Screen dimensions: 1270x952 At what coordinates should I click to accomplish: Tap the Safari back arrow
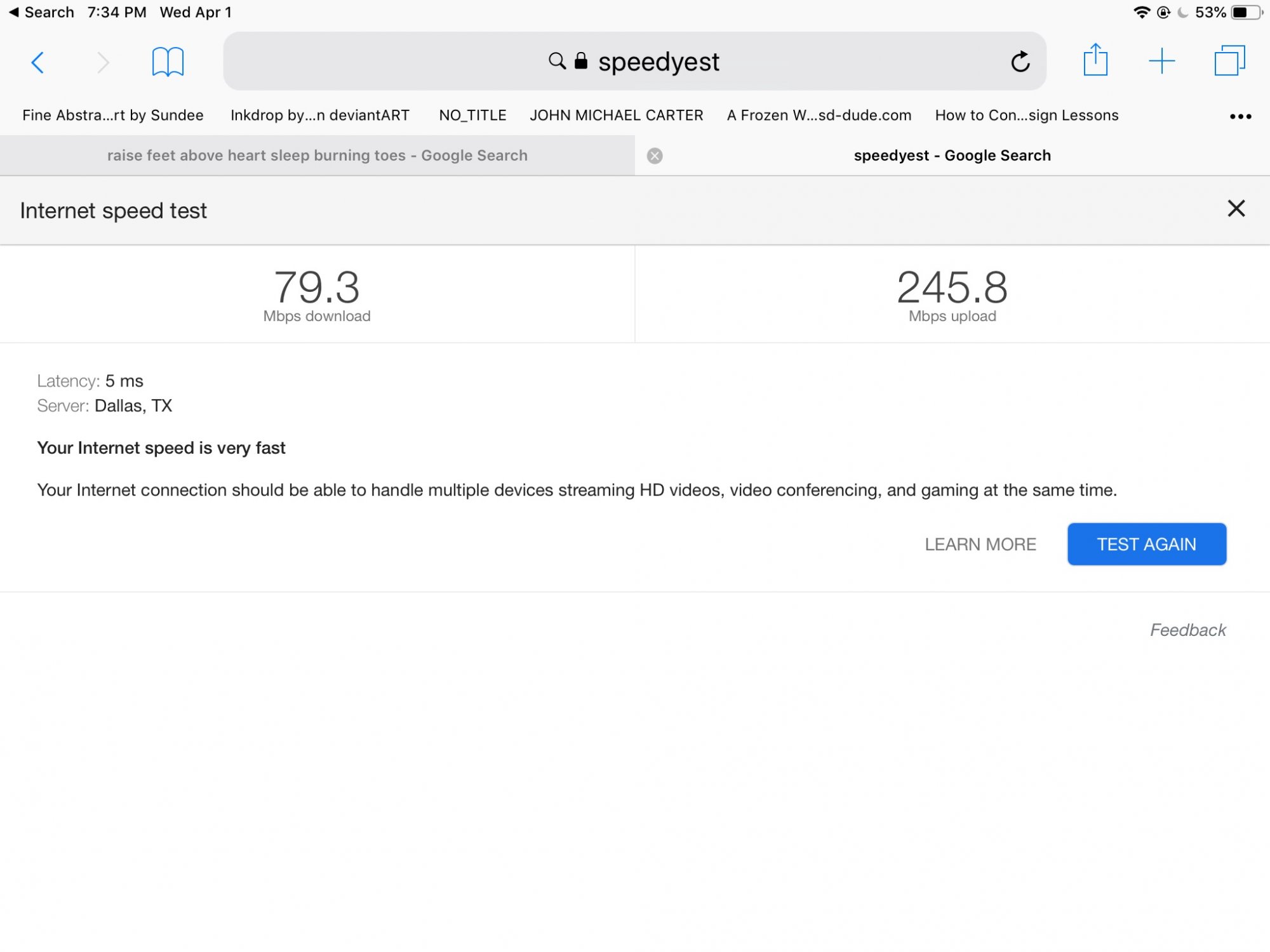click(x=38, y=62)
